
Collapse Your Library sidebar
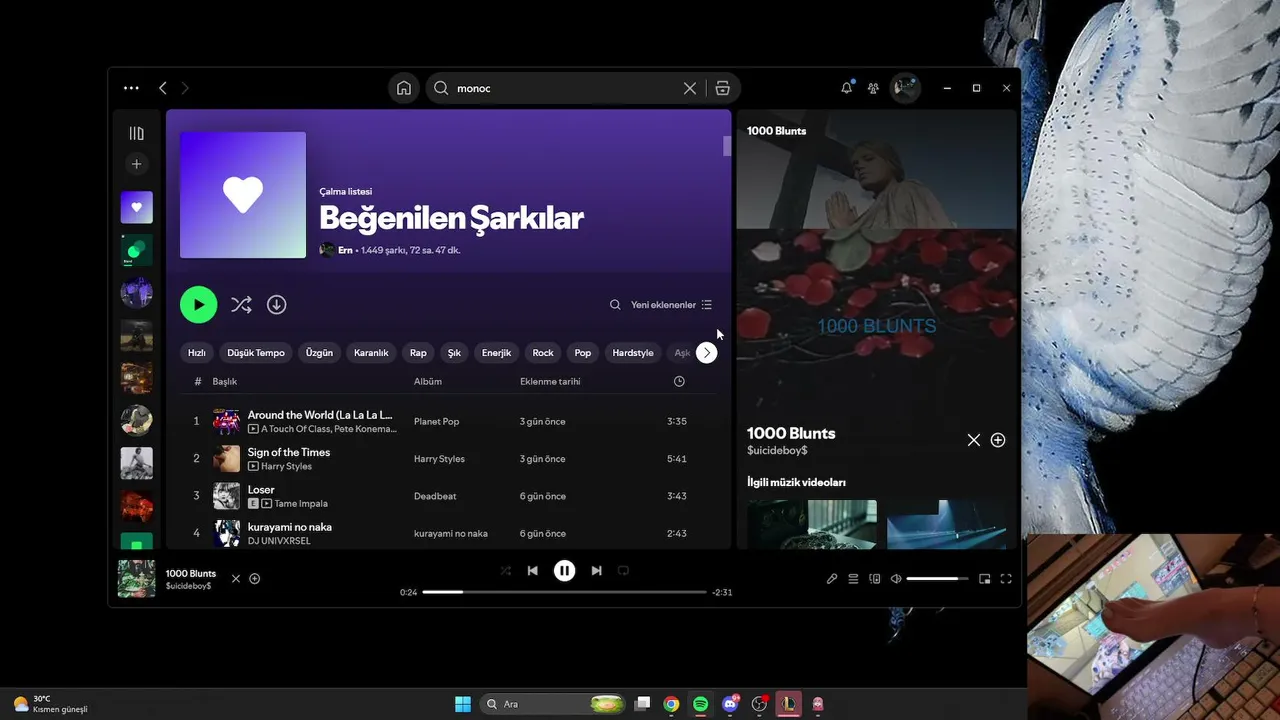coord(137,133)
